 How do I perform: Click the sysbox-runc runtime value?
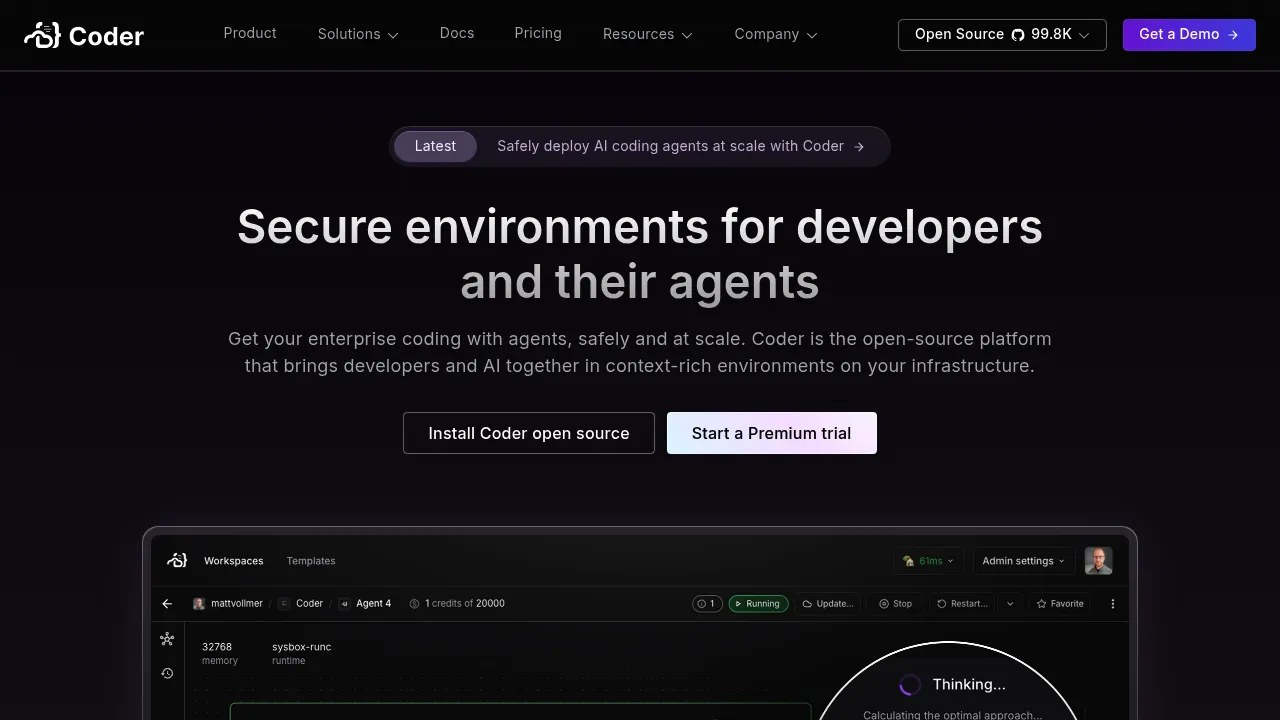[302, 647]
